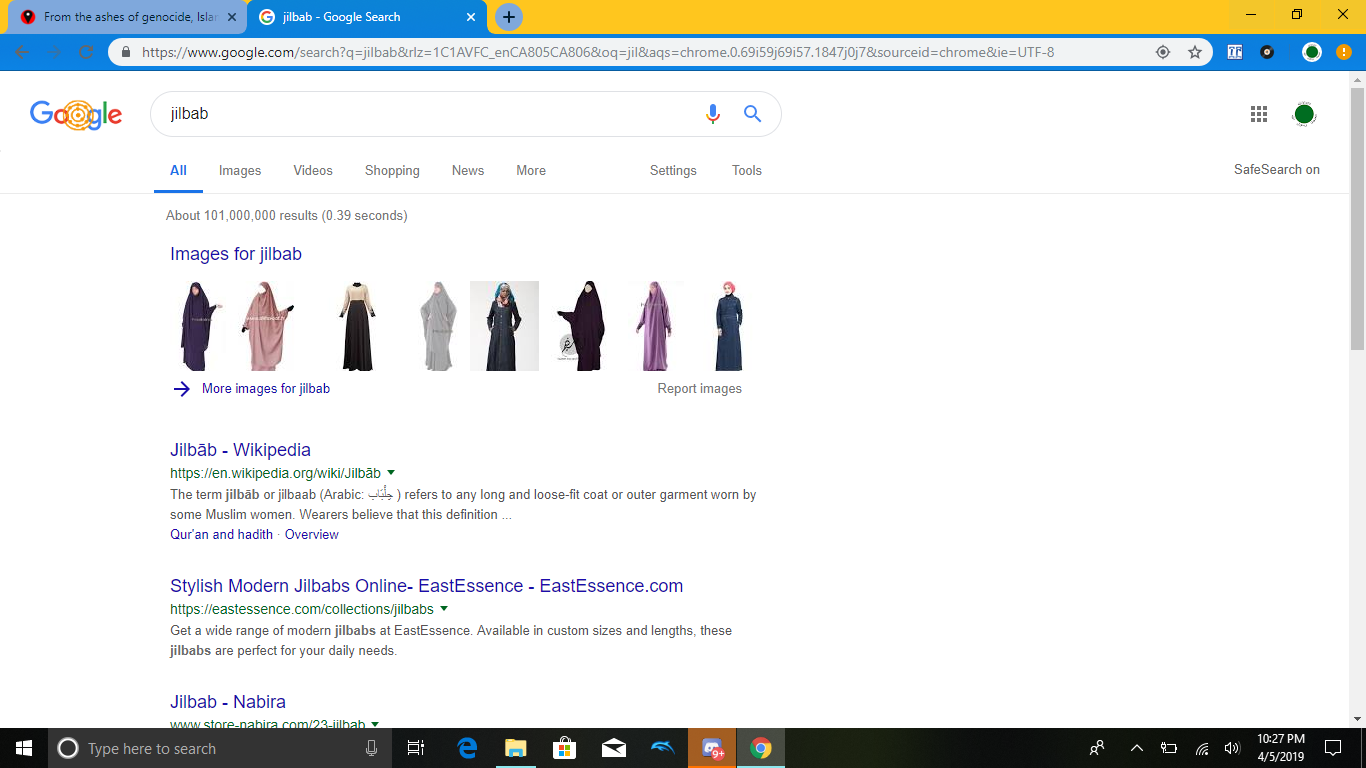
Task: Click 'More images for jilbab' link
Action: click(266, 389)
